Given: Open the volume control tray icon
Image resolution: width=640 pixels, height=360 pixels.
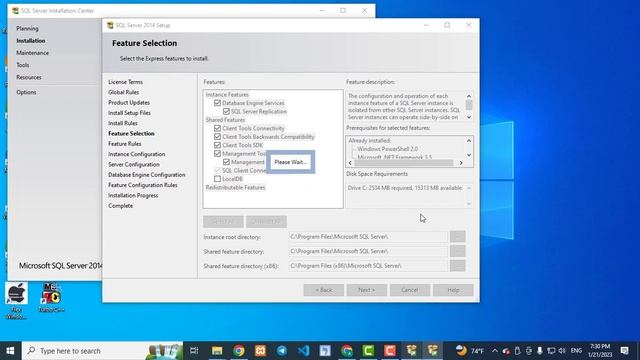Looking at the screenshot, I should tap(562, 351).
